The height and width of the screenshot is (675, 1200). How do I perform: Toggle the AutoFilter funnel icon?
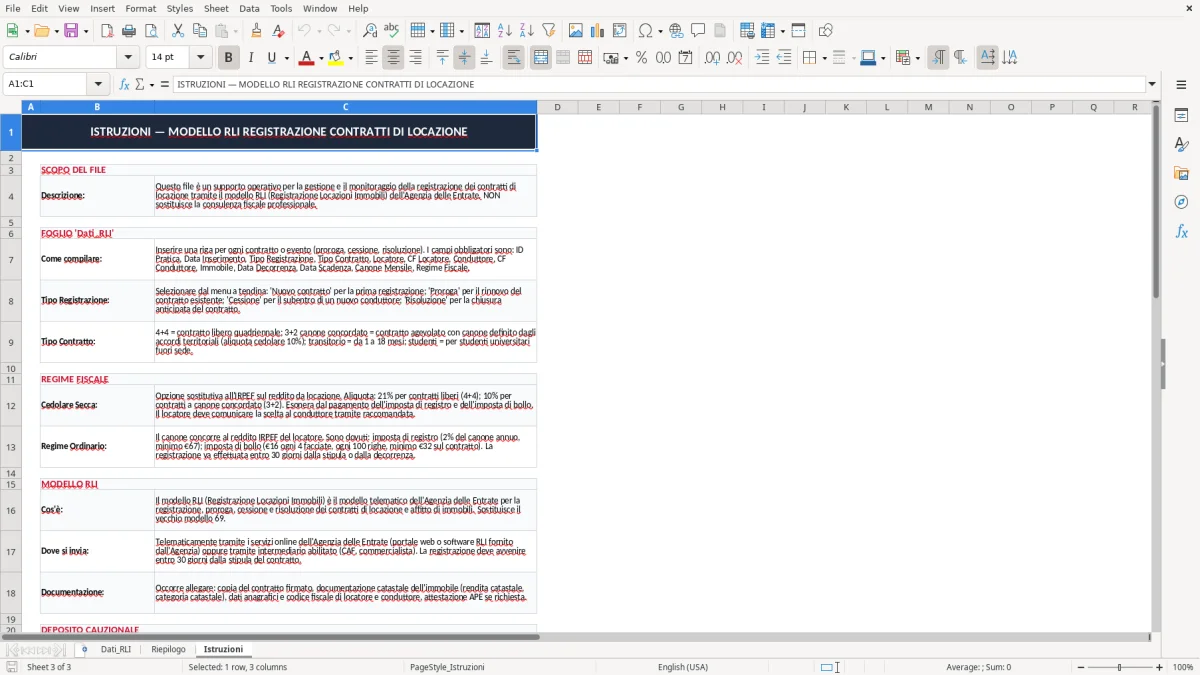[x=549, y=31]
